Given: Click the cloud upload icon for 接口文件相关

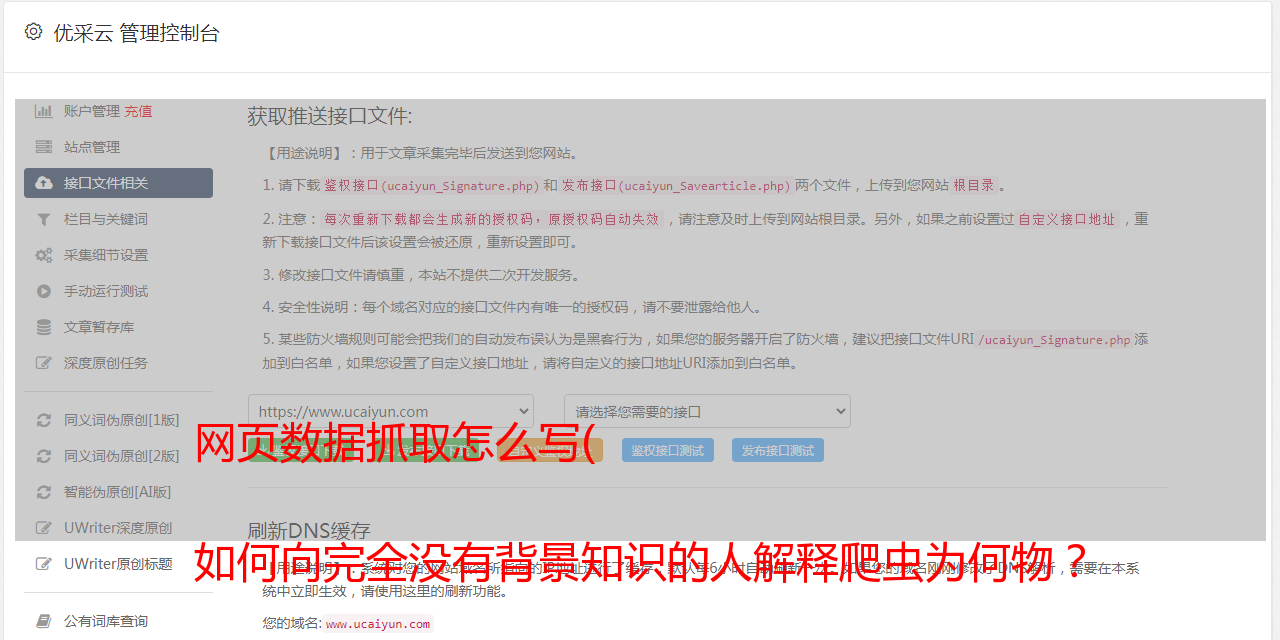Looking at the screenshot, I should point(44,183).
